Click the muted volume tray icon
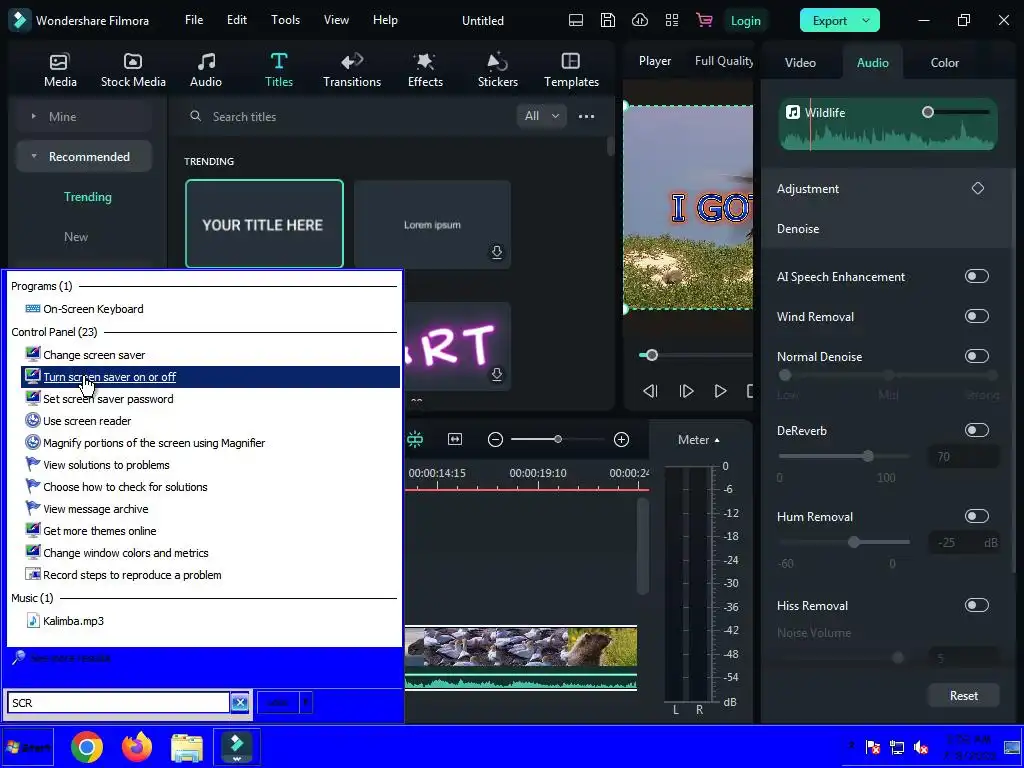This screenshot has width=1024, height=768. pos(921,747)
